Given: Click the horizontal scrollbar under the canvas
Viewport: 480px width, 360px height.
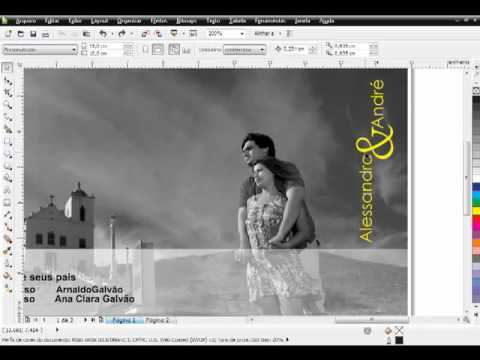Looking at the screenshot, I should (x=371, y=320).
